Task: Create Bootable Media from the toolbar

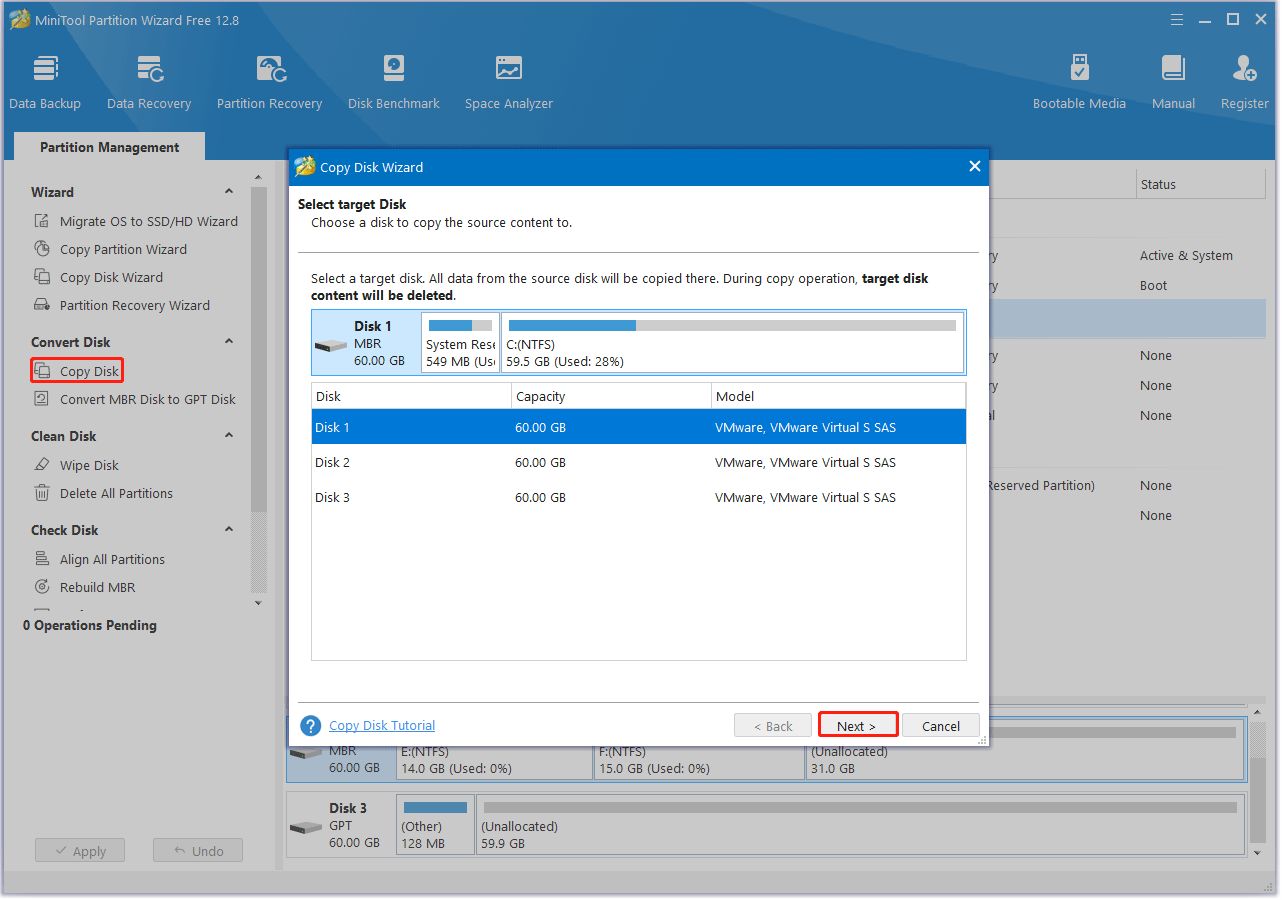Action: tap(1079, 82)
